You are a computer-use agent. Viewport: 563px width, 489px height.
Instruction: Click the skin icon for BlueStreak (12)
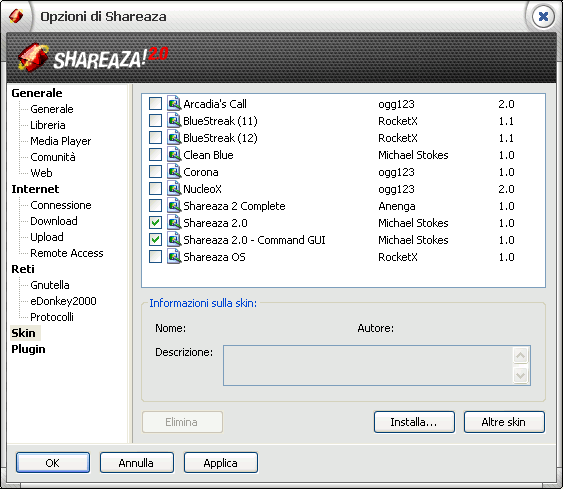click(174, 138)
